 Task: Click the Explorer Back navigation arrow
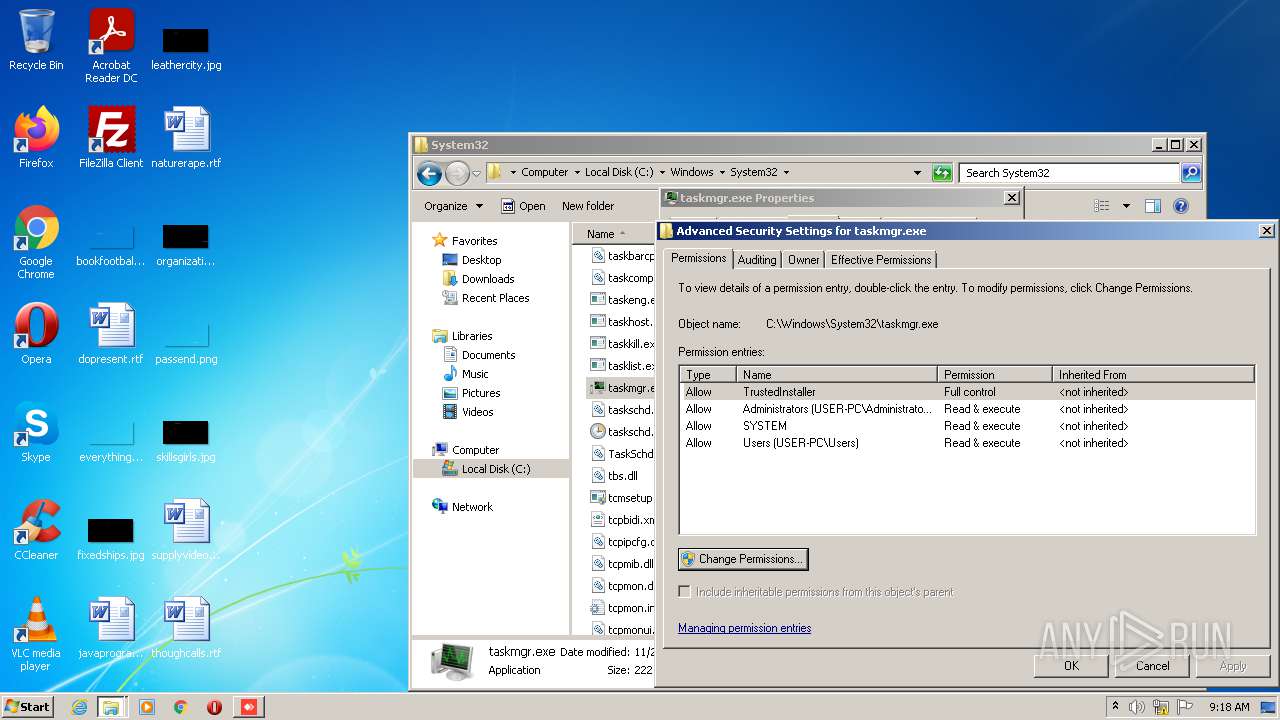(x=429, y=173)
